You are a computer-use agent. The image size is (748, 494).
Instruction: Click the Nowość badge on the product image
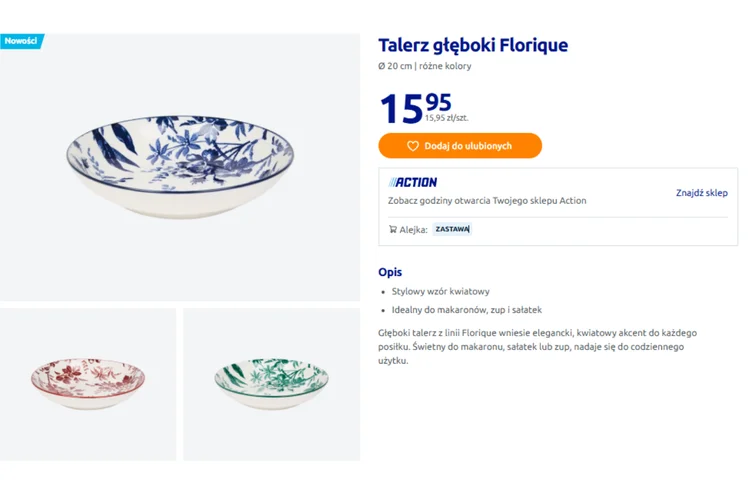coord(21,41)
